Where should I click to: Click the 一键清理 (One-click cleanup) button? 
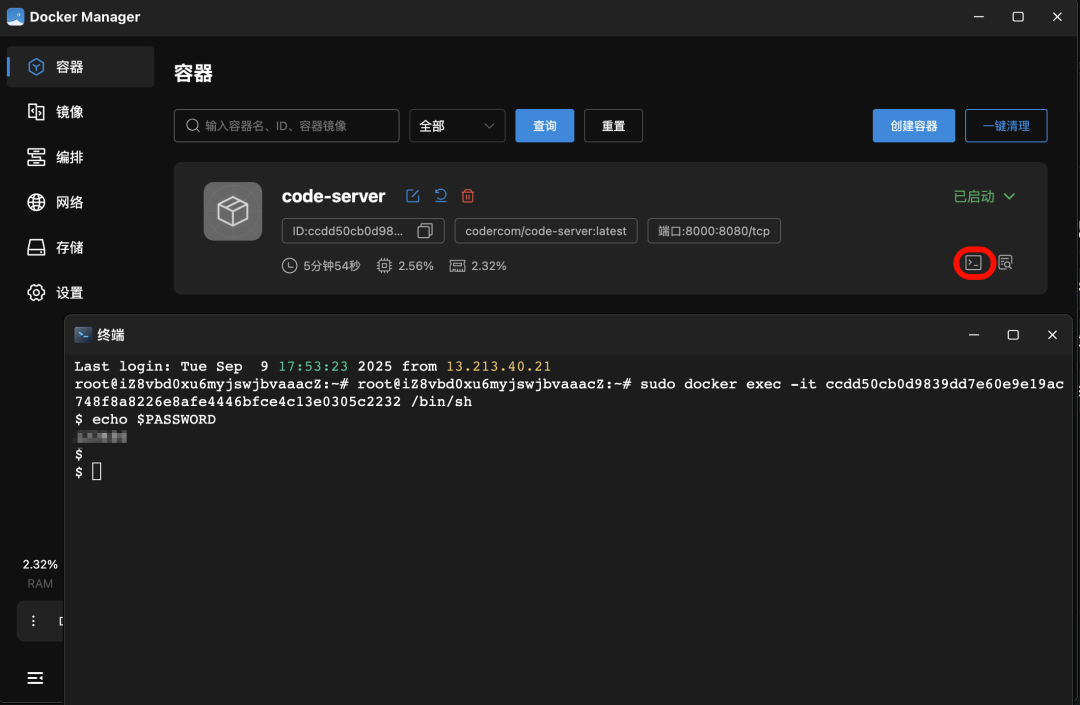point(1006,126)
